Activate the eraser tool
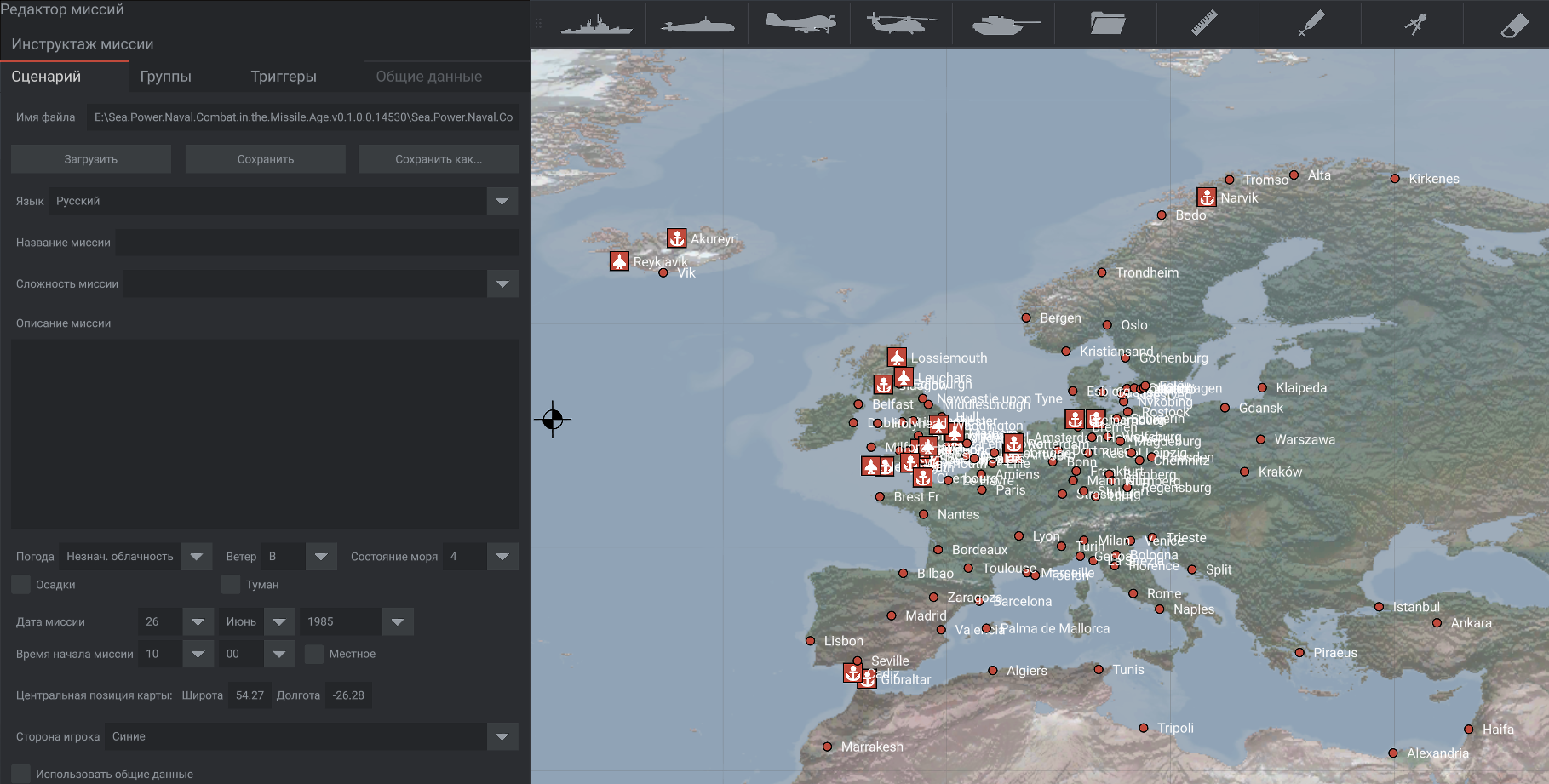Viewport: 1549px width, 784px height. tap(1515, 25)
